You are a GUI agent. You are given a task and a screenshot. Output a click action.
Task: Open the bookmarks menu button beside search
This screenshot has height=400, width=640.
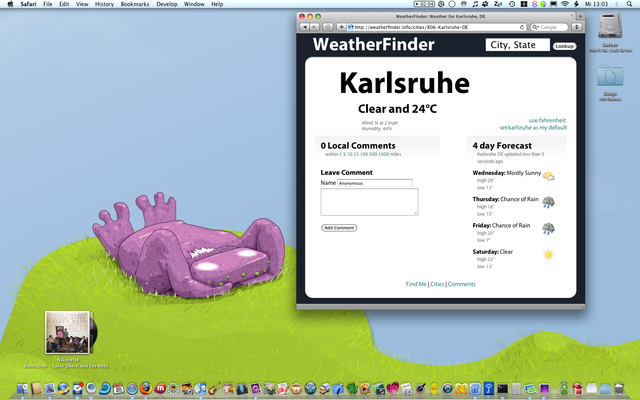point(576,27)
